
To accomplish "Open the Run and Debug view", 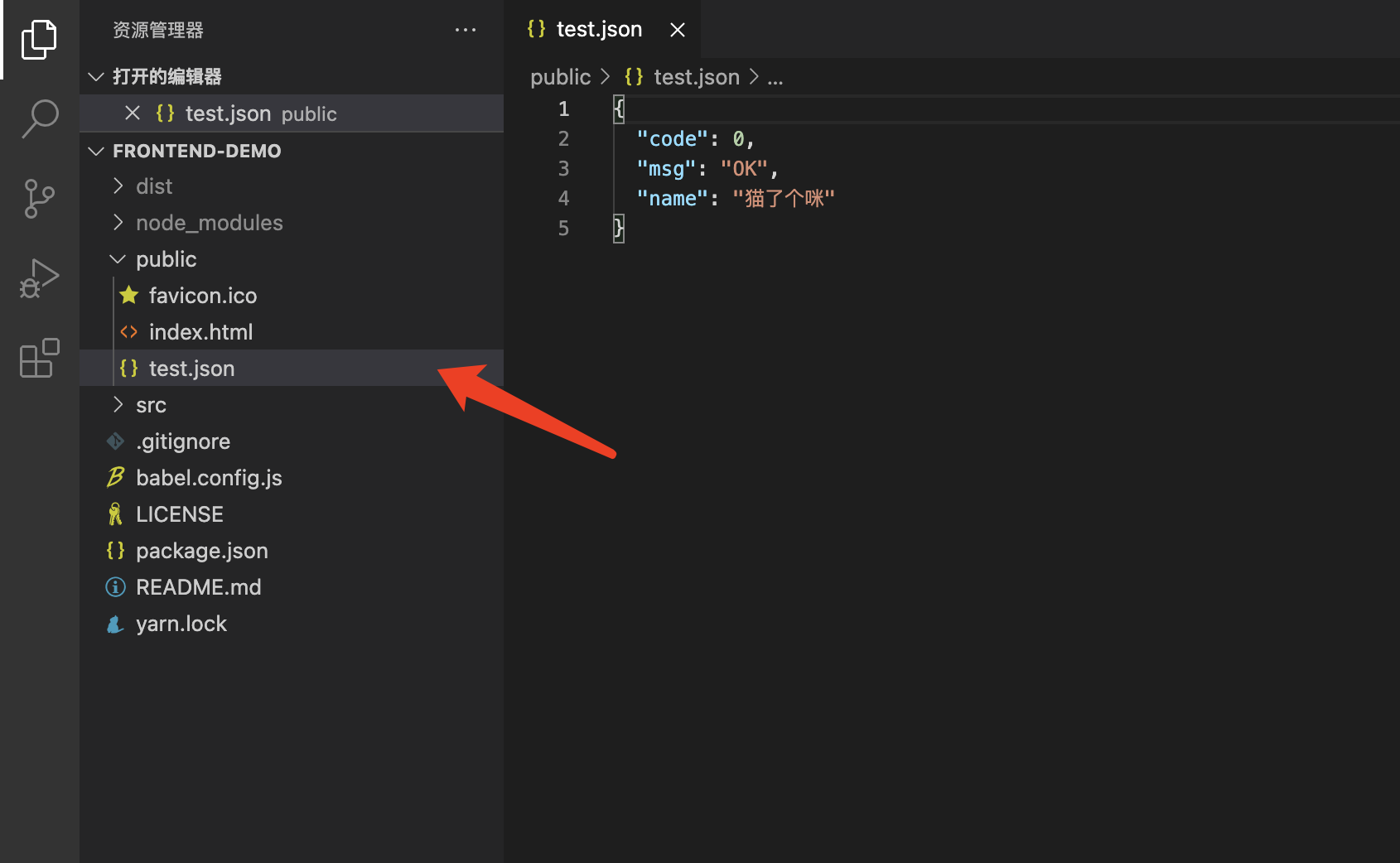I will pyautogui.click(x=39, y=278).
